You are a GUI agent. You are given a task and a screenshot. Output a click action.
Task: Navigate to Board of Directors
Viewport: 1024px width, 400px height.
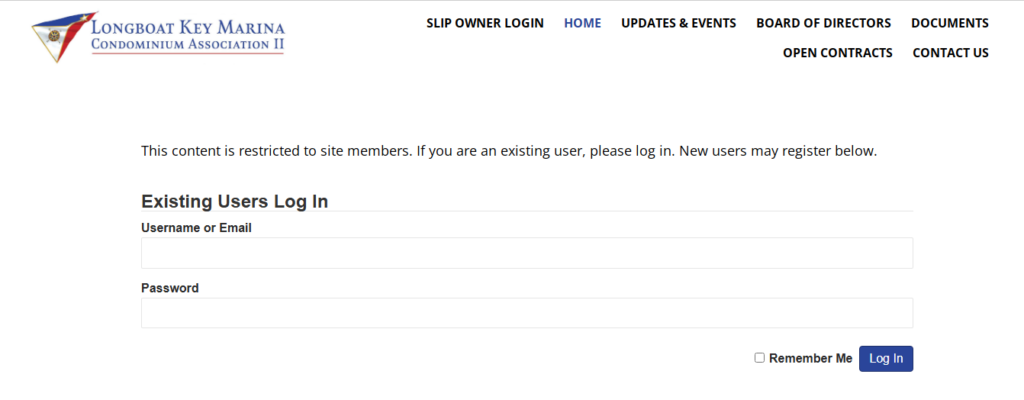tap(823, 23)
